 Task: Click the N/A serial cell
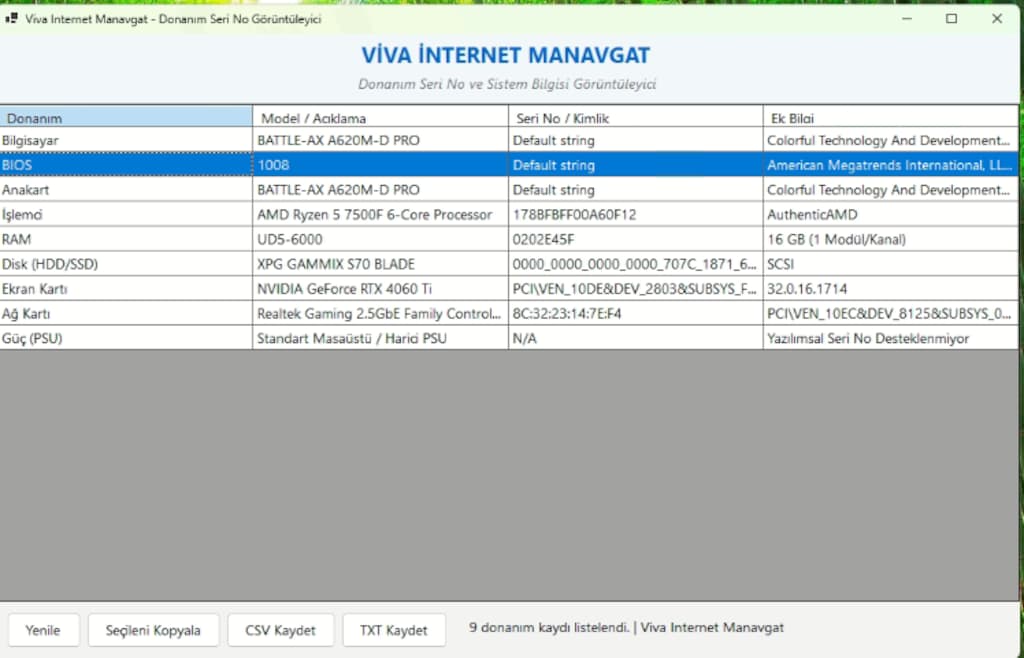pyautogui.click(x=635, y=339)
